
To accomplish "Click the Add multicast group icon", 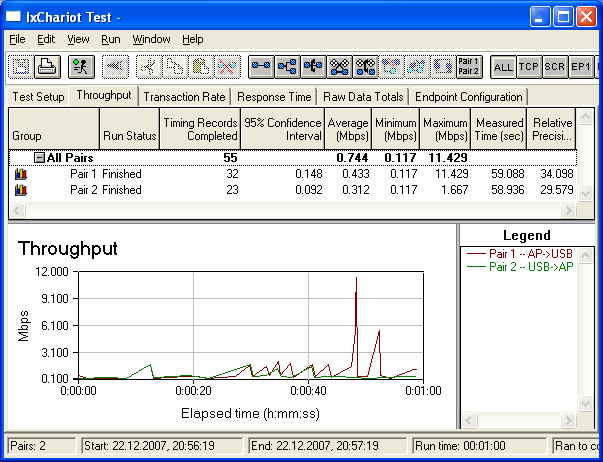I will click(287, 67).
